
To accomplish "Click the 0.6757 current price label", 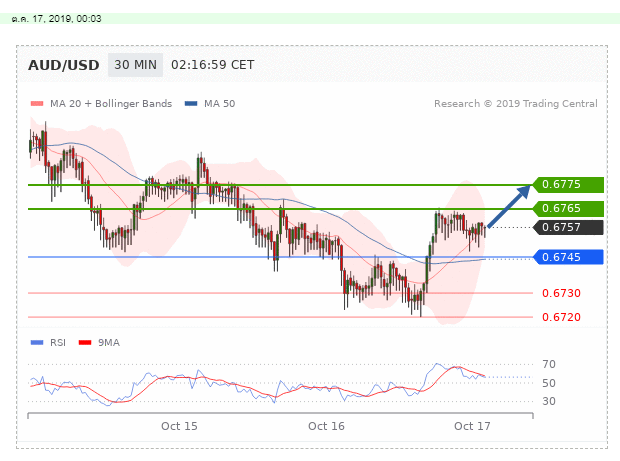I will 568,227.
